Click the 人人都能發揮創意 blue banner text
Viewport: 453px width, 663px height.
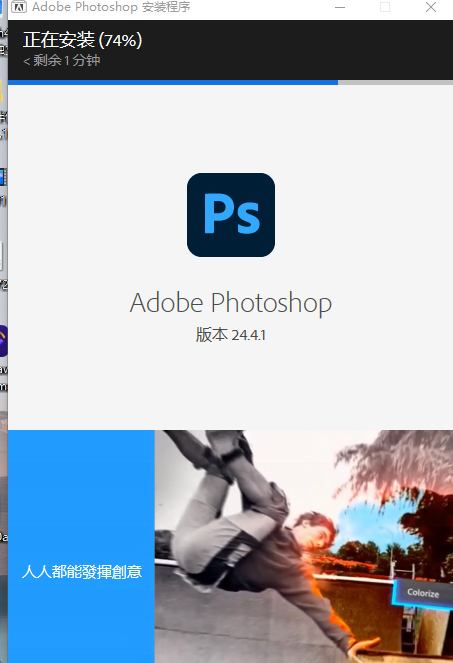[x=82, y=572]
